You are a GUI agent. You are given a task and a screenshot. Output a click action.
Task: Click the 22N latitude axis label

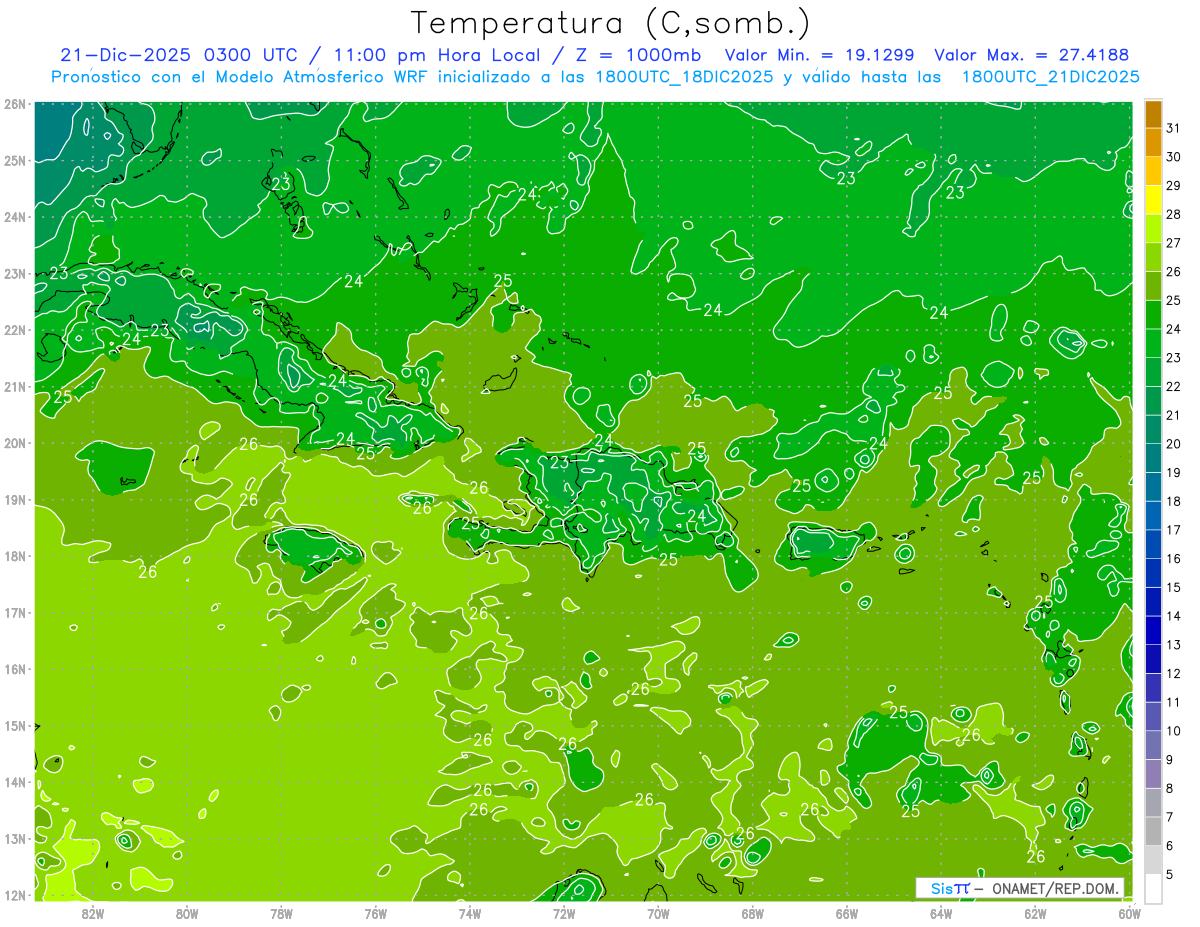(x=15, y=330)
